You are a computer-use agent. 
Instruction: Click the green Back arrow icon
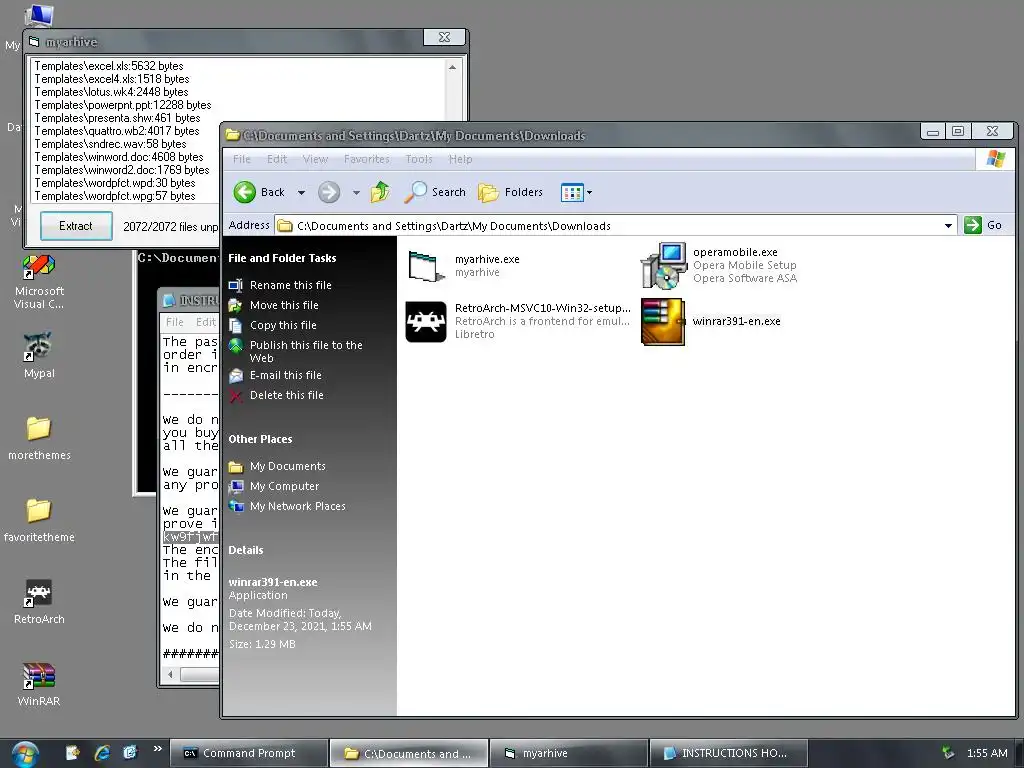[245, 192]
